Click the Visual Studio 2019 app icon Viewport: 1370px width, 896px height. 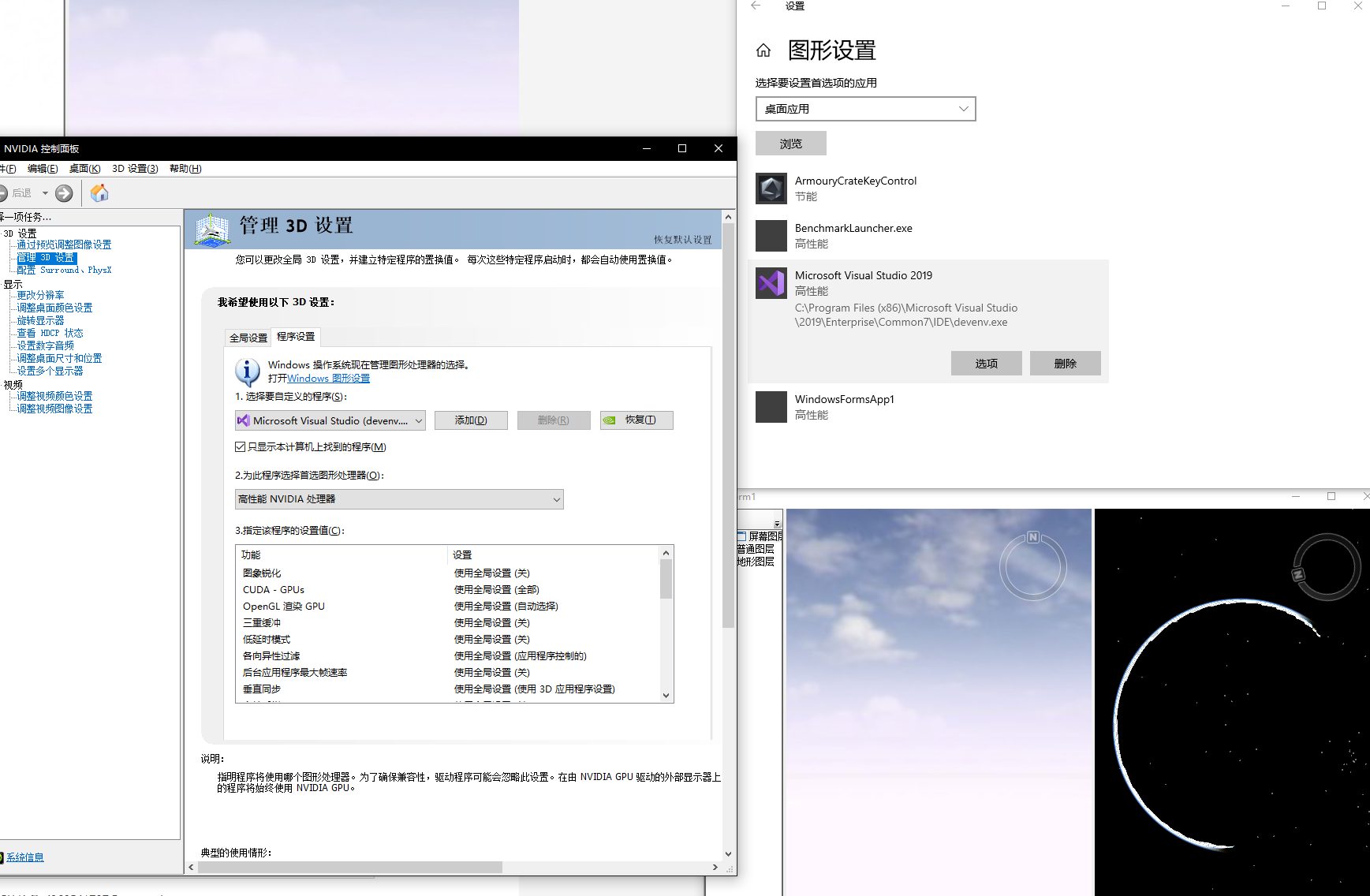(x=771, y=283)
